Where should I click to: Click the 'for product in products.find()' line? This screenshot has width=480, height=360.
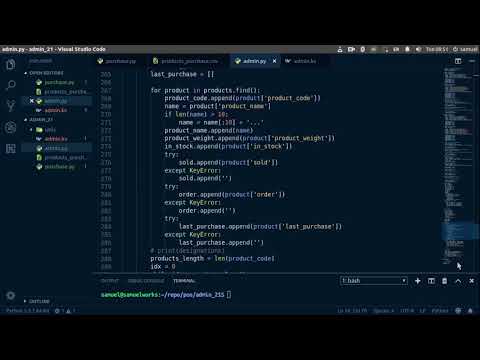coord(205,90)
